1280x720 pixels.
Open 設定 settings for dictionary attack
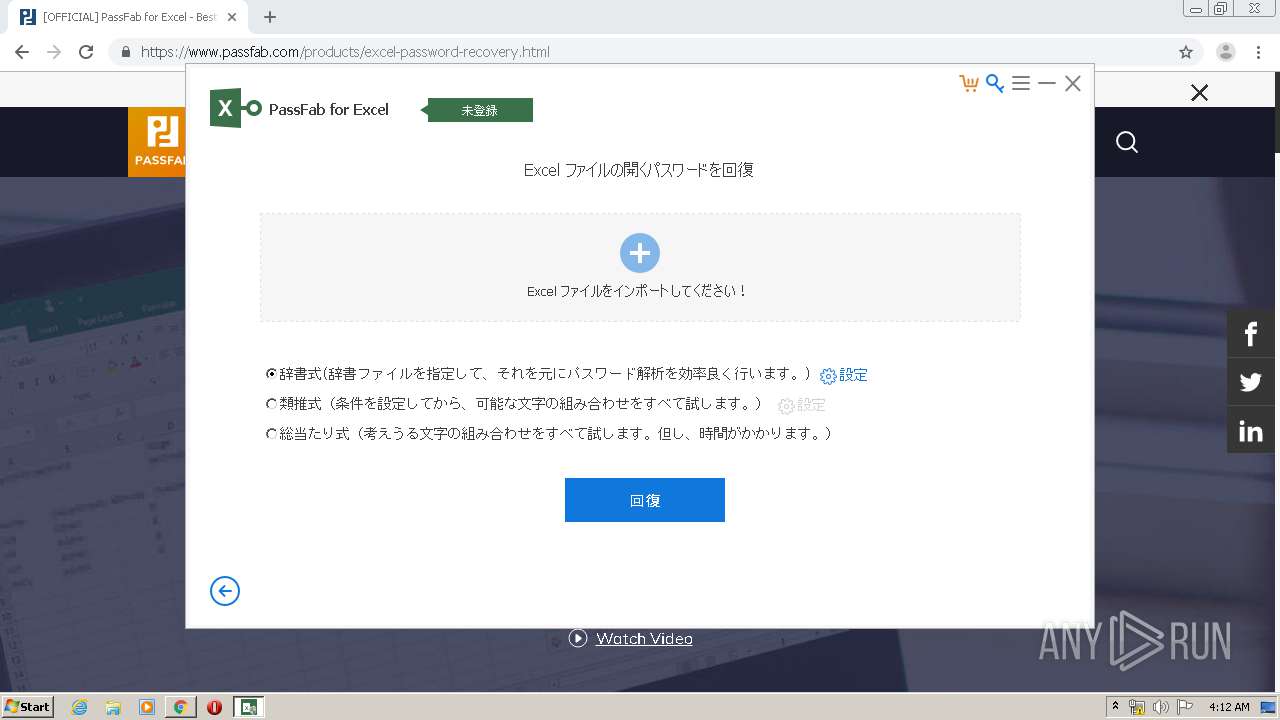coord(844,375)
